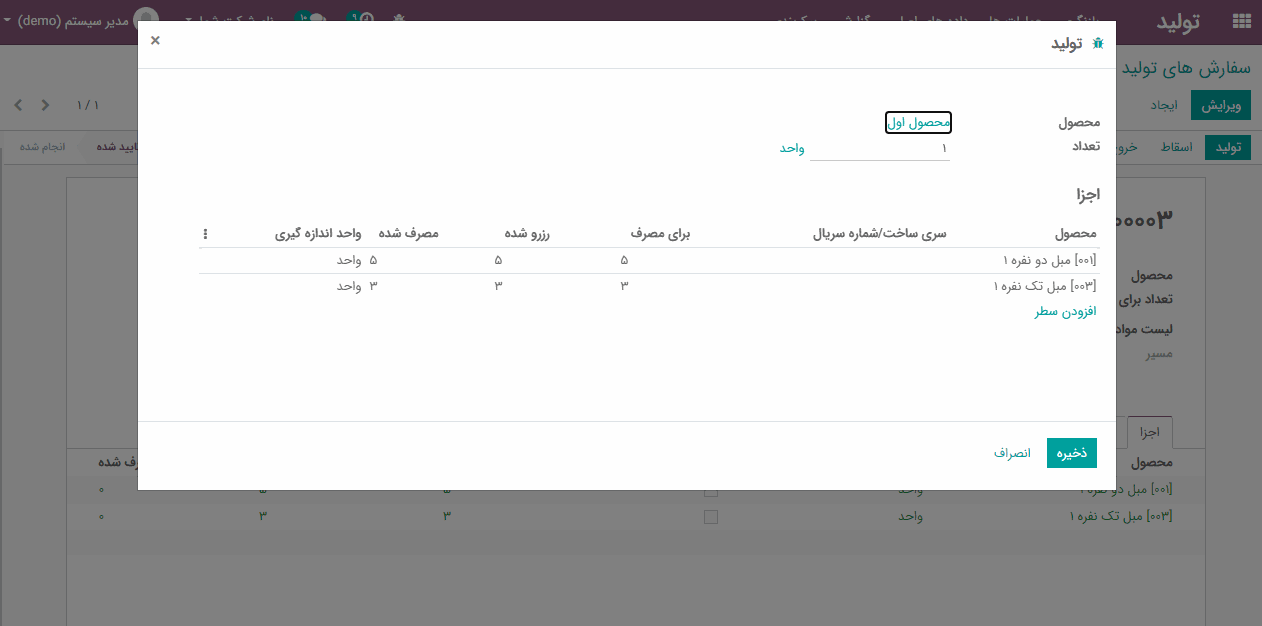Expand the user menu caret (demo)
The image size is (1262, 626).
click(x=8, y=20)
